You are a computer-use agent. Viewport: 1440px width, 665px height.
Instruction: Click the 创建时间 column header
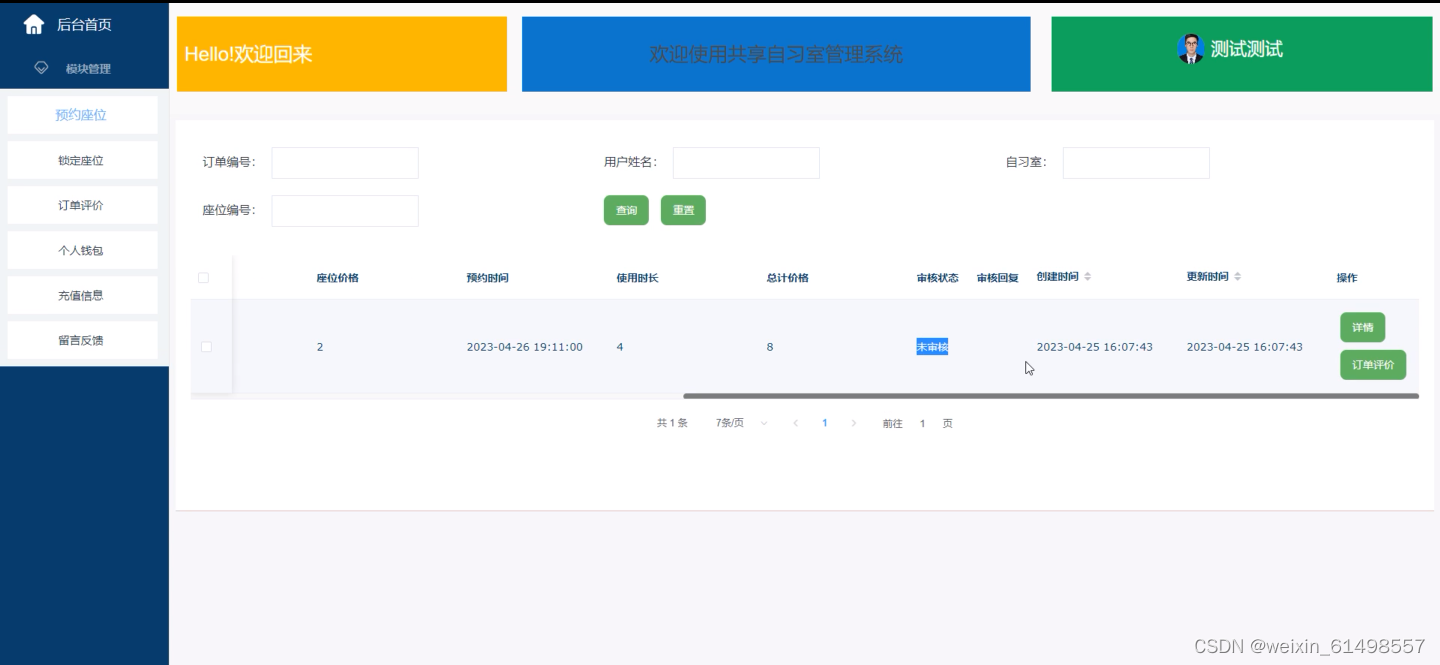pos(1058,277)
